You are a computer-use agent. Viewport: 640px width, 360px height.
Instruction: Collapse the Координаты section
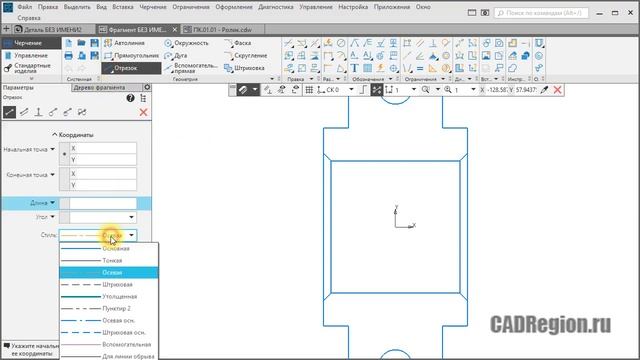(x=73, y=135)
